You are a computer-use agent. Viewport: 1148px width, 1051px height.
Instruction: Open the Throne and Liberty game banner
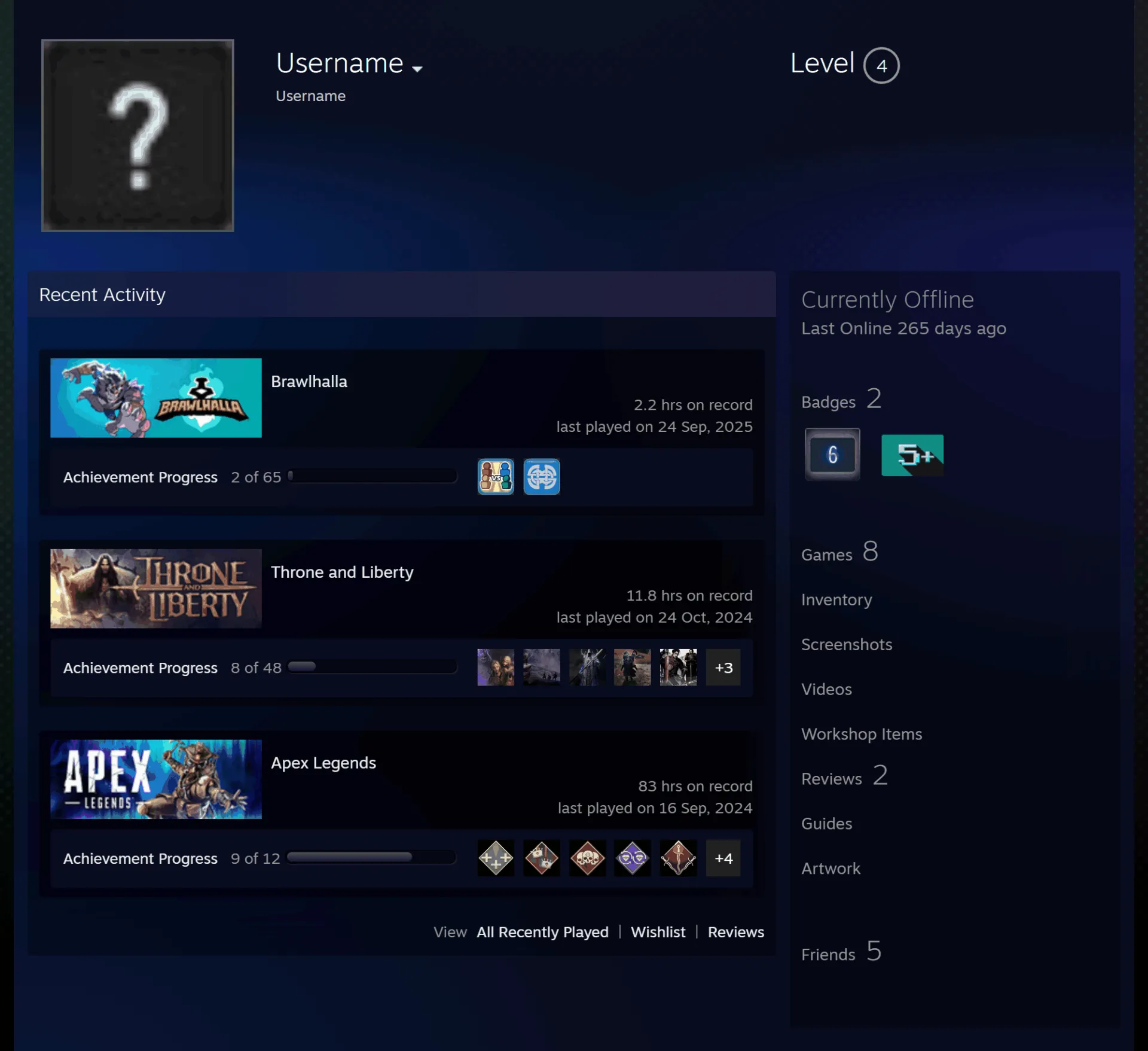(x=156, y=589)
